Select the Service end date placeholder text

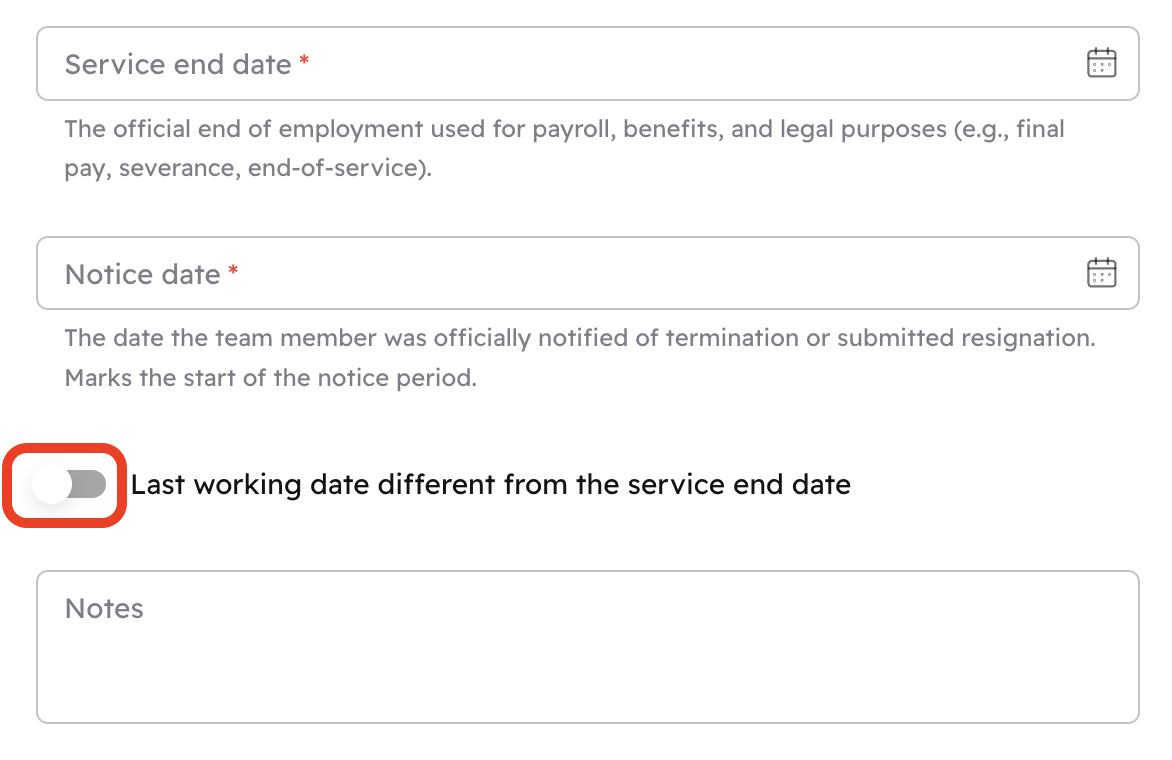[x=178, y=65]
